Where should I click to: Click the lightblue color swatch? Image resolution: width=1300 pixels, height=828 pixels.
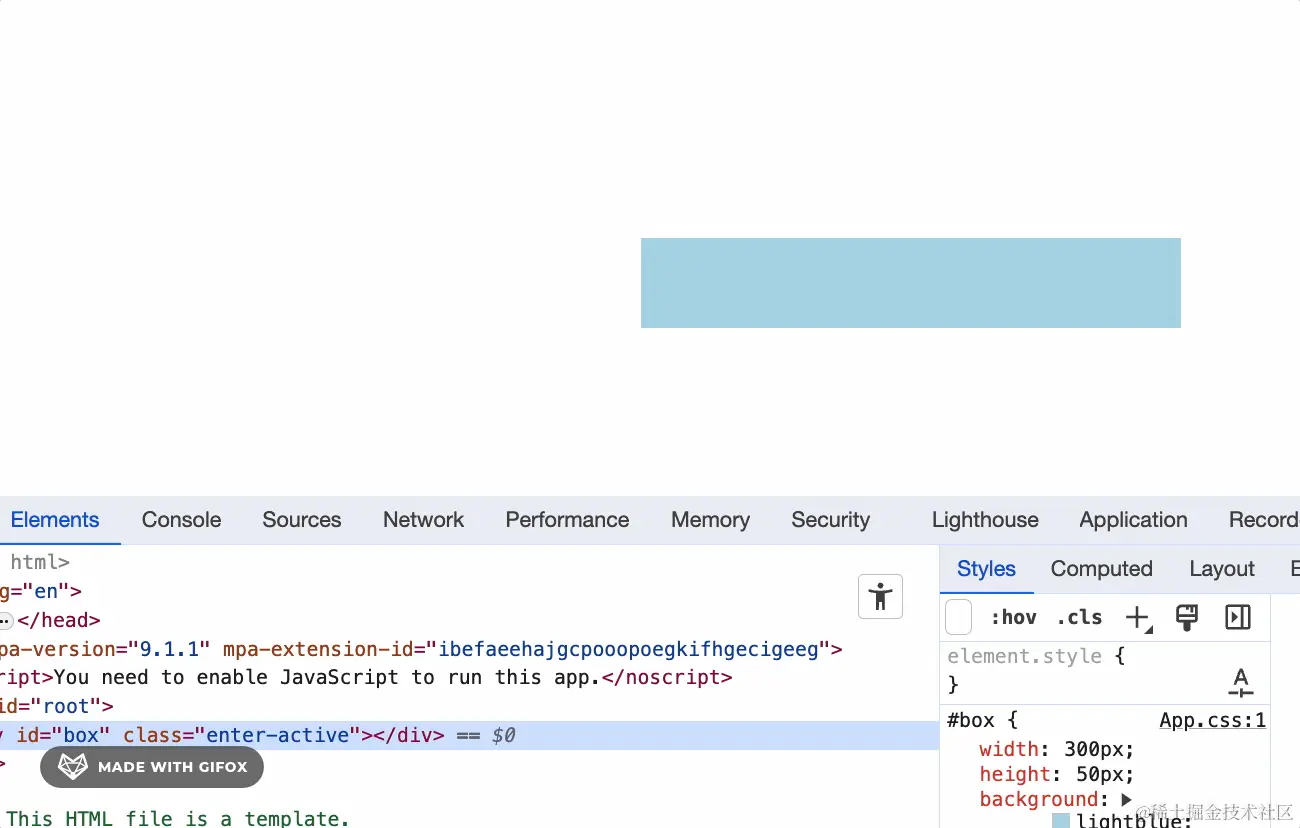(x=1061, y=821)
